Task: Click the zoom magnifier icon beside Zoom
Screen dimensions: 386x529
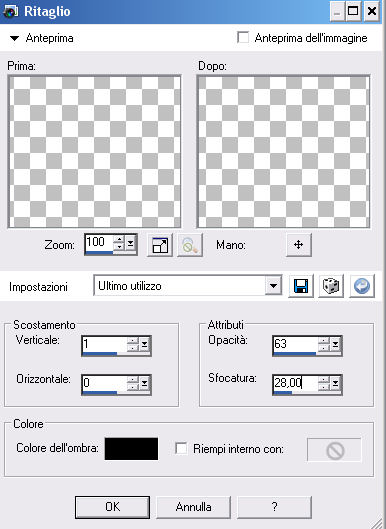Action: pyautogui.click(x=190, y=245)
